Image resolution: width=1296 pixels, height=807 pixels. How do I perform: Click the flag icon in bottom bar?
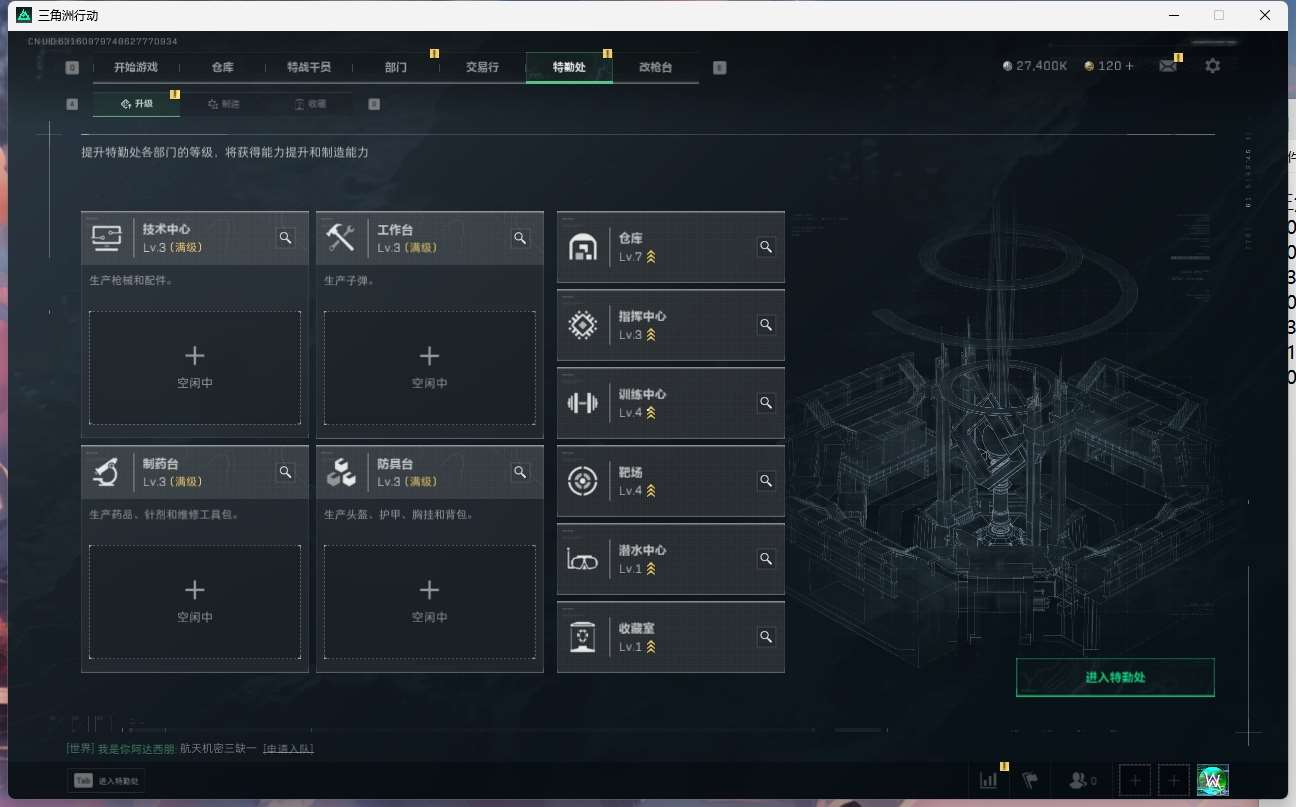click(1030, 780)
